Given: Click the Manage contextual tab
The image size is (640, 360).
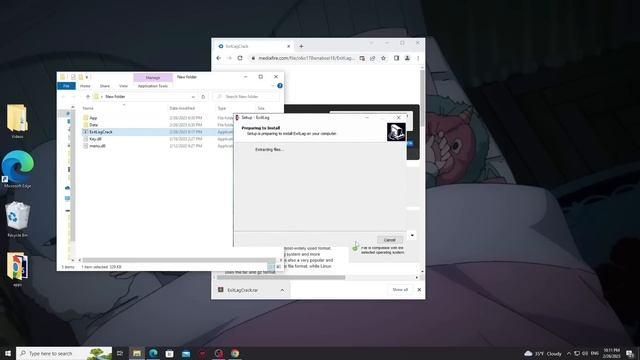Looking at the screenshot, I should coord(153,78).
